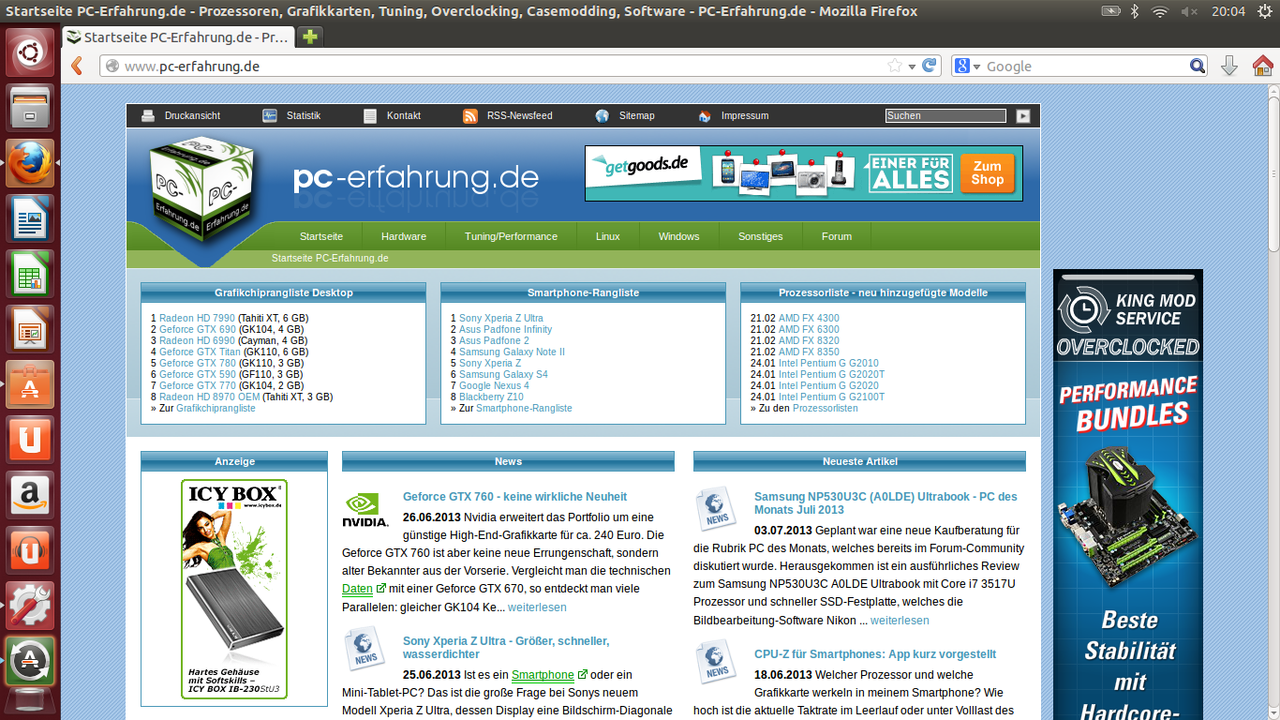Open Ubuntu One from launcher
This screenshot has height=720, width=1280.
[30, 438]
